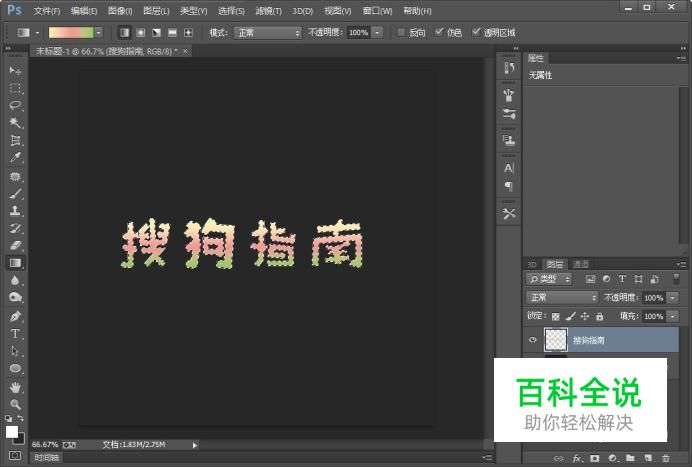Choose the Reflected Gradient style
This screenshot has width=692, height=467.
point(172,33)
